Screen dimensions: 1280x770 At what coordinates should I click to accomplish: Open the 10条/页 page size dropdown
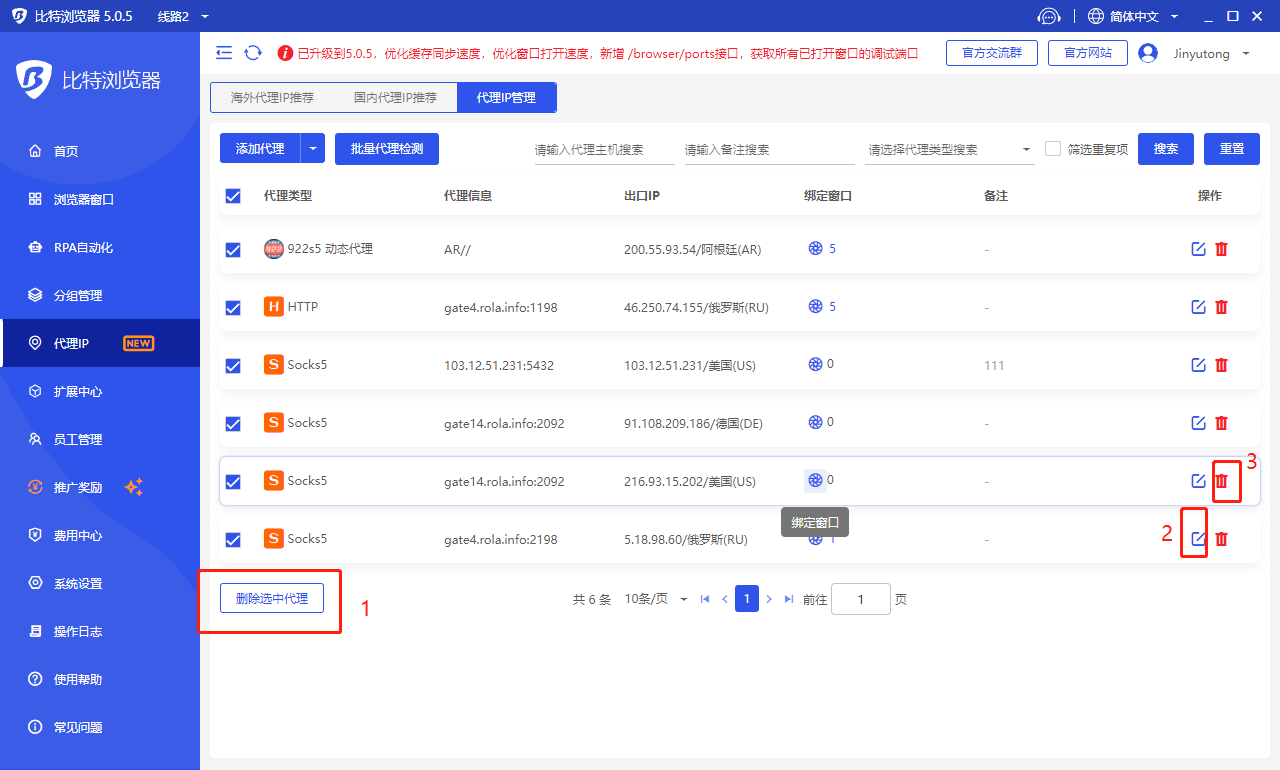click(x=655, y=599)
